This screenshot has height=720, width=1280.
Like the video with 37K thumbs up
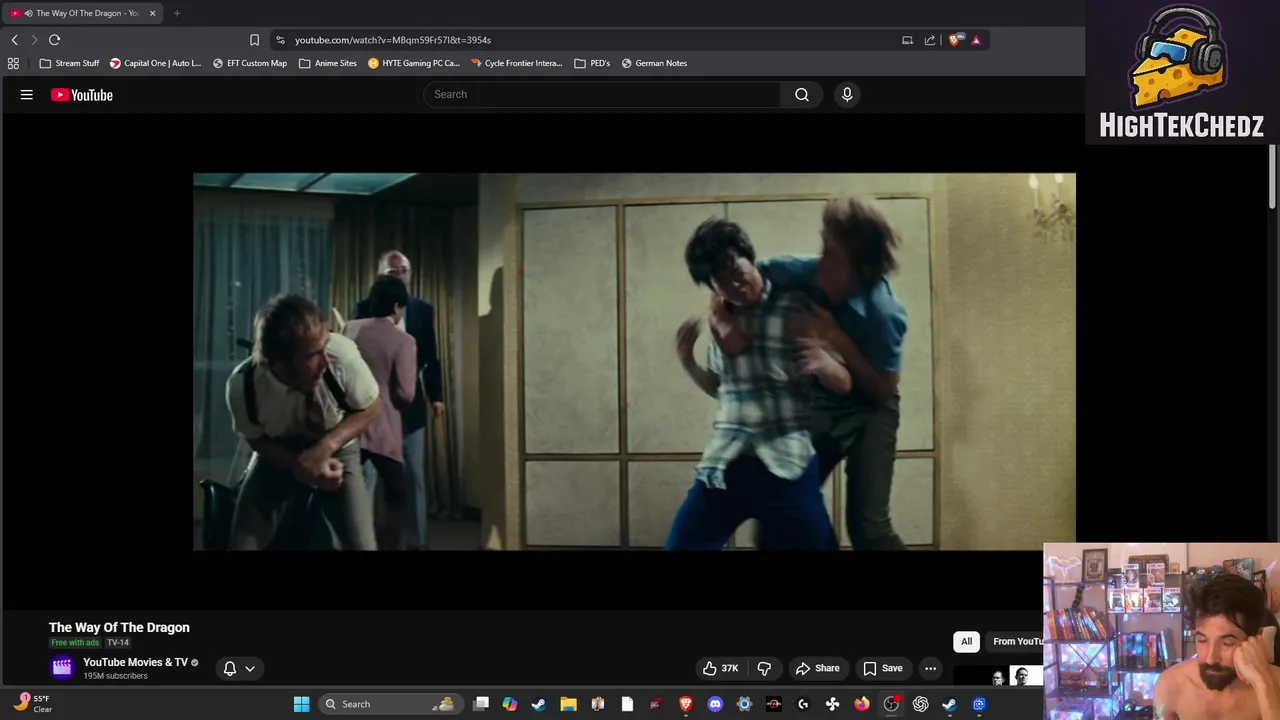721,668
